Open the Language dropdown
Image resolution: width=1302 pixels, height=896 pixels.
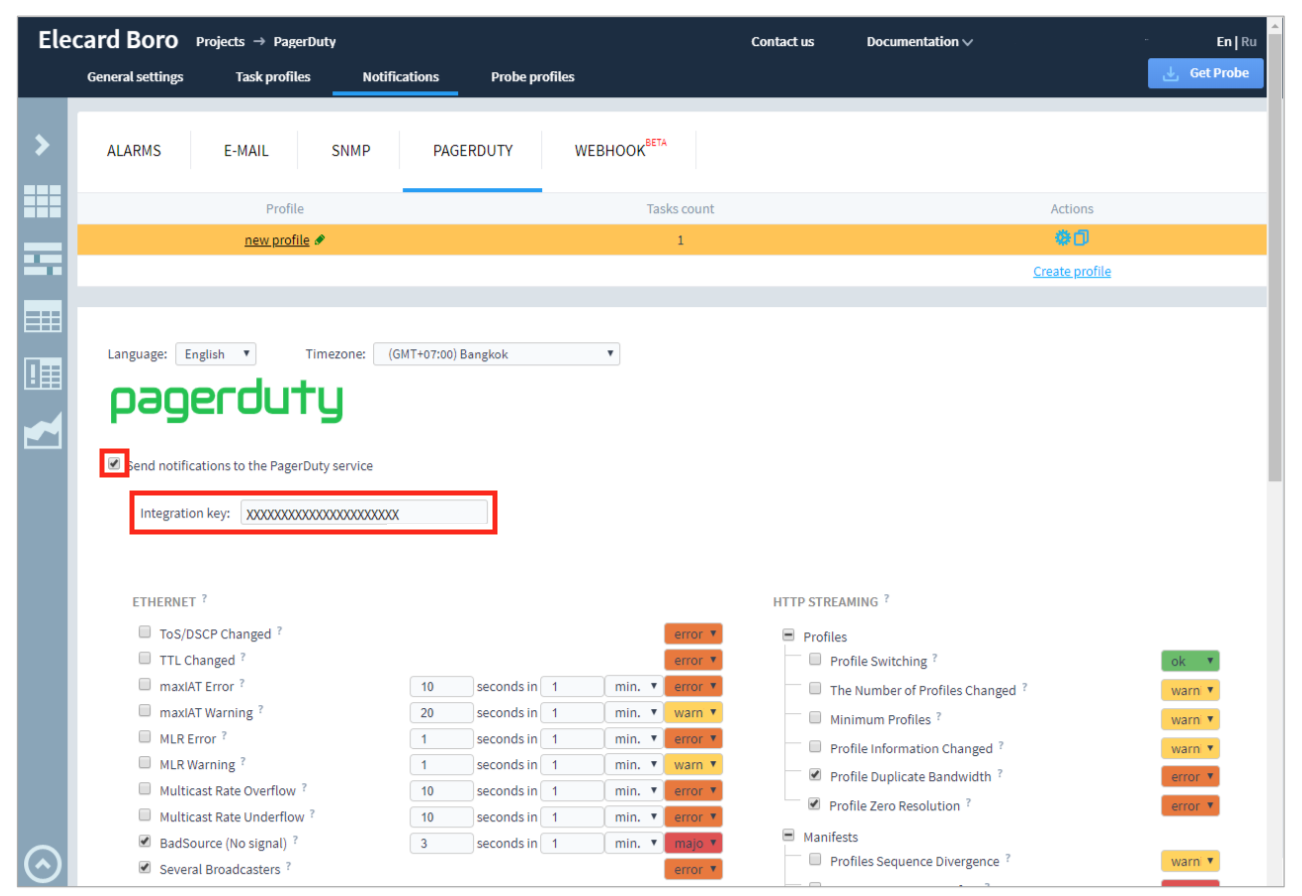[x=215, y=354]
